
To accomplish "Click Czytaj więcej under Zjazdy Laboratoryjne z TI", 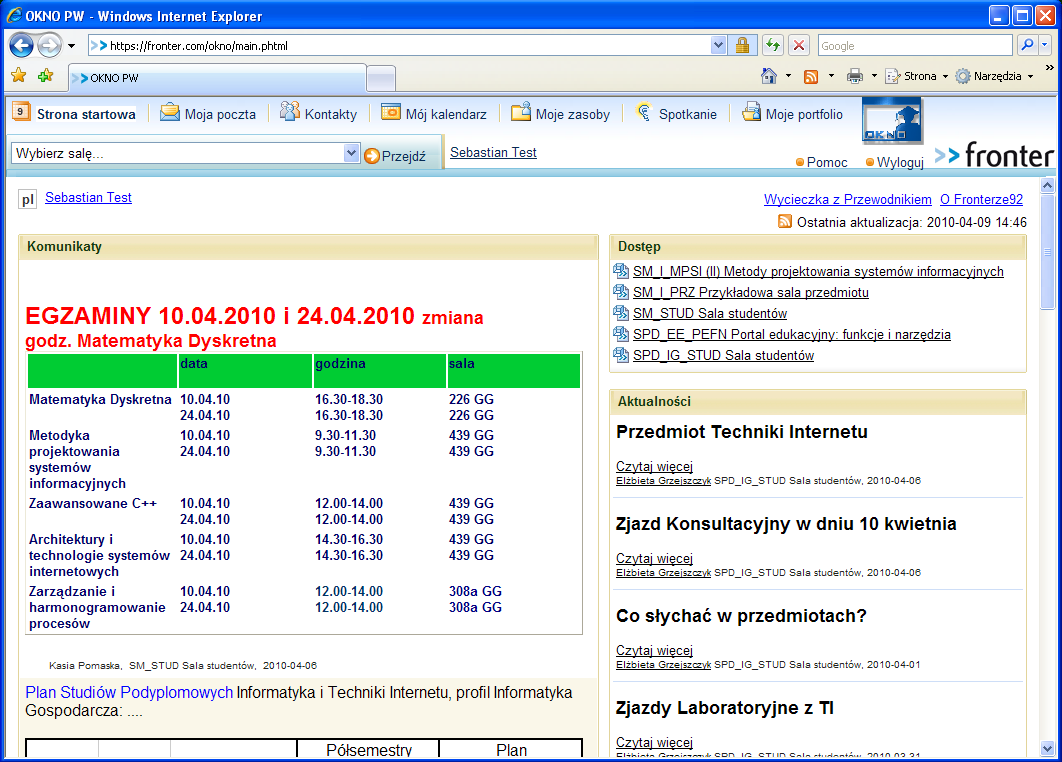I will tap(654, 742).
